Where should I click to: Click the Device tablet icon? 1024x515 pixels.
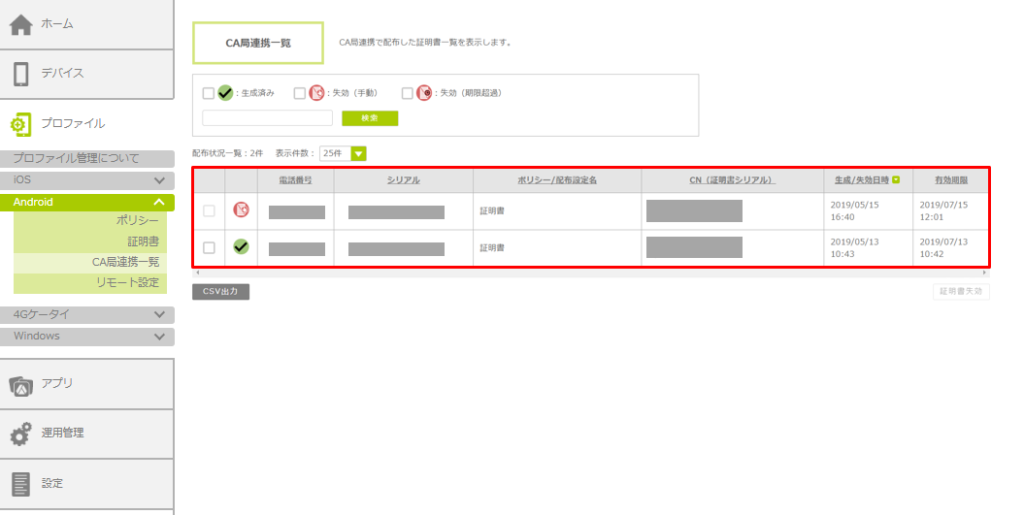pyautogui.click(x=21, y=74)
